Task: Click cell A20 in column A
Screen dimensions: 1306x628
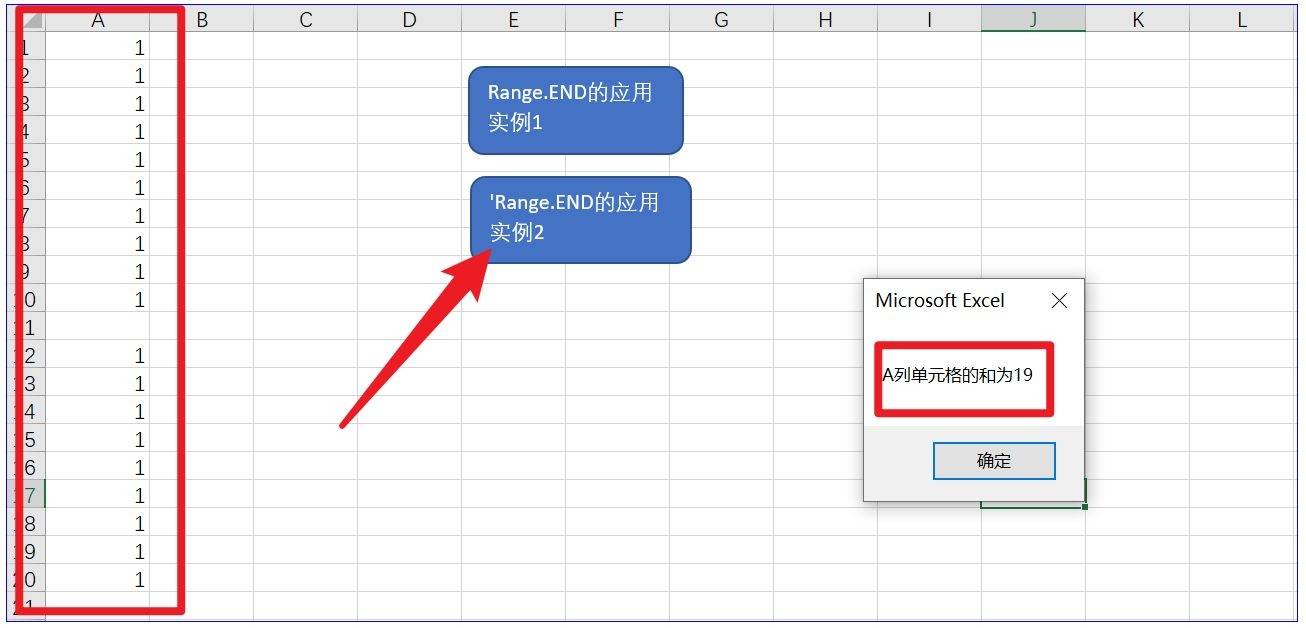Action: [98, 580]
